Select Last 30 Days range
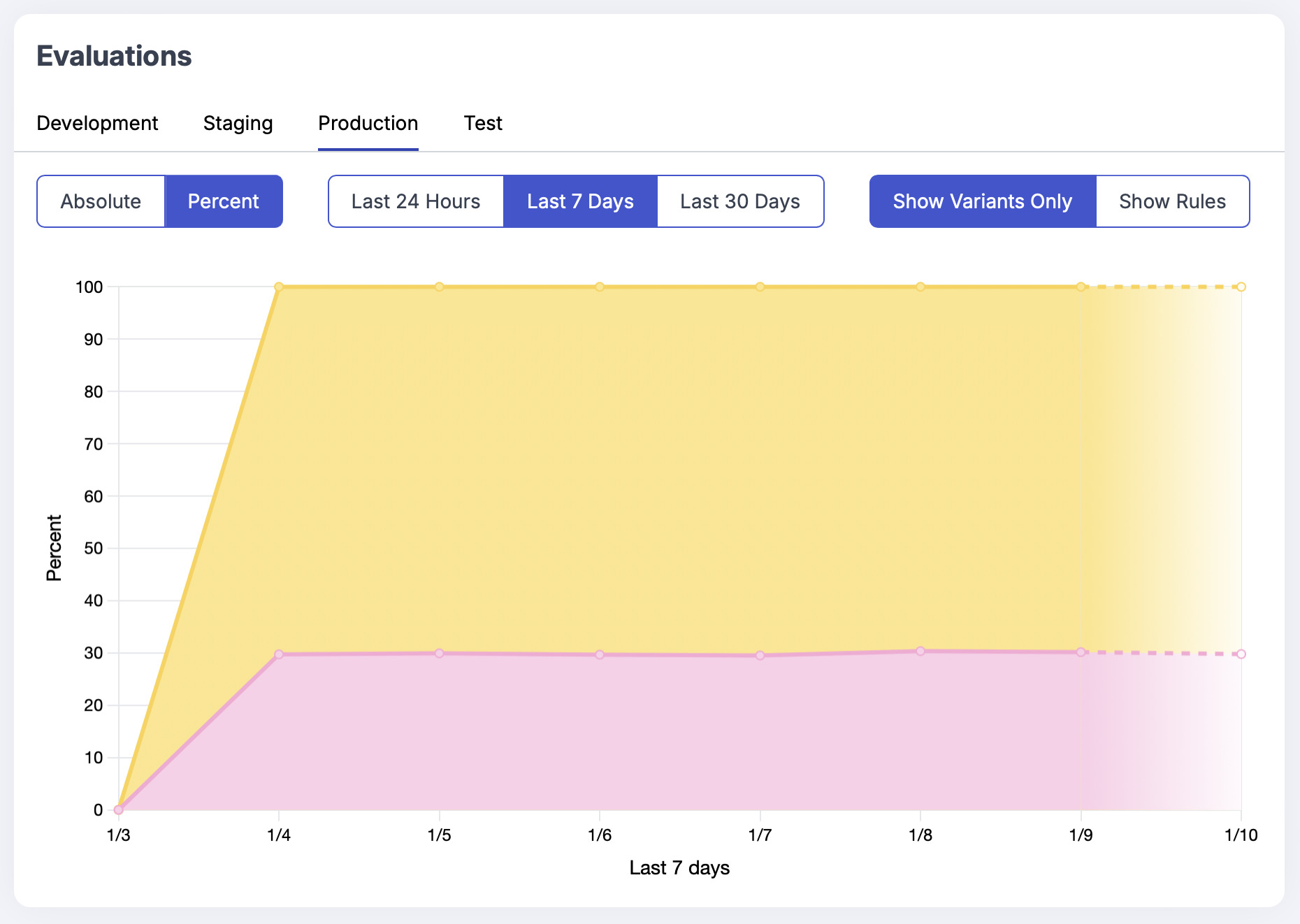 [x=740, y=201]
